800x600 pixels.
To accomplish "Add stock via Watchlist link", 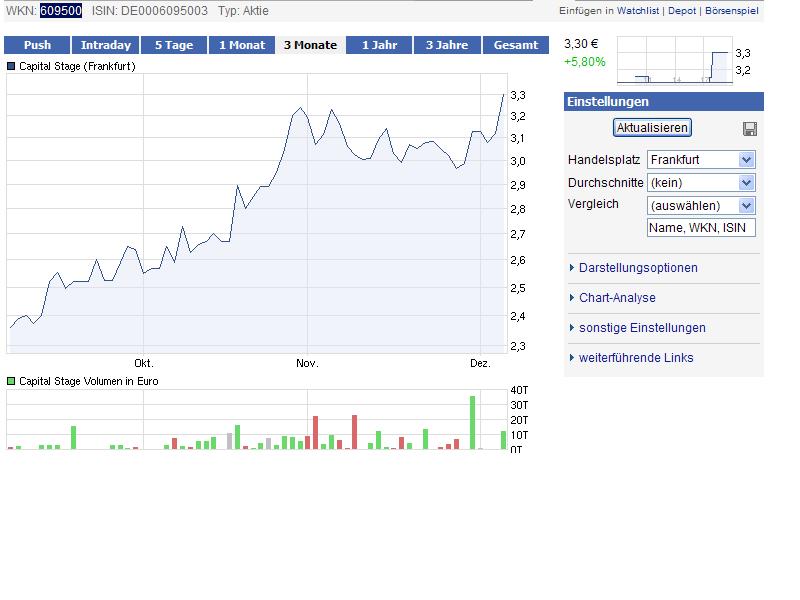I will (x=638, y=11).
